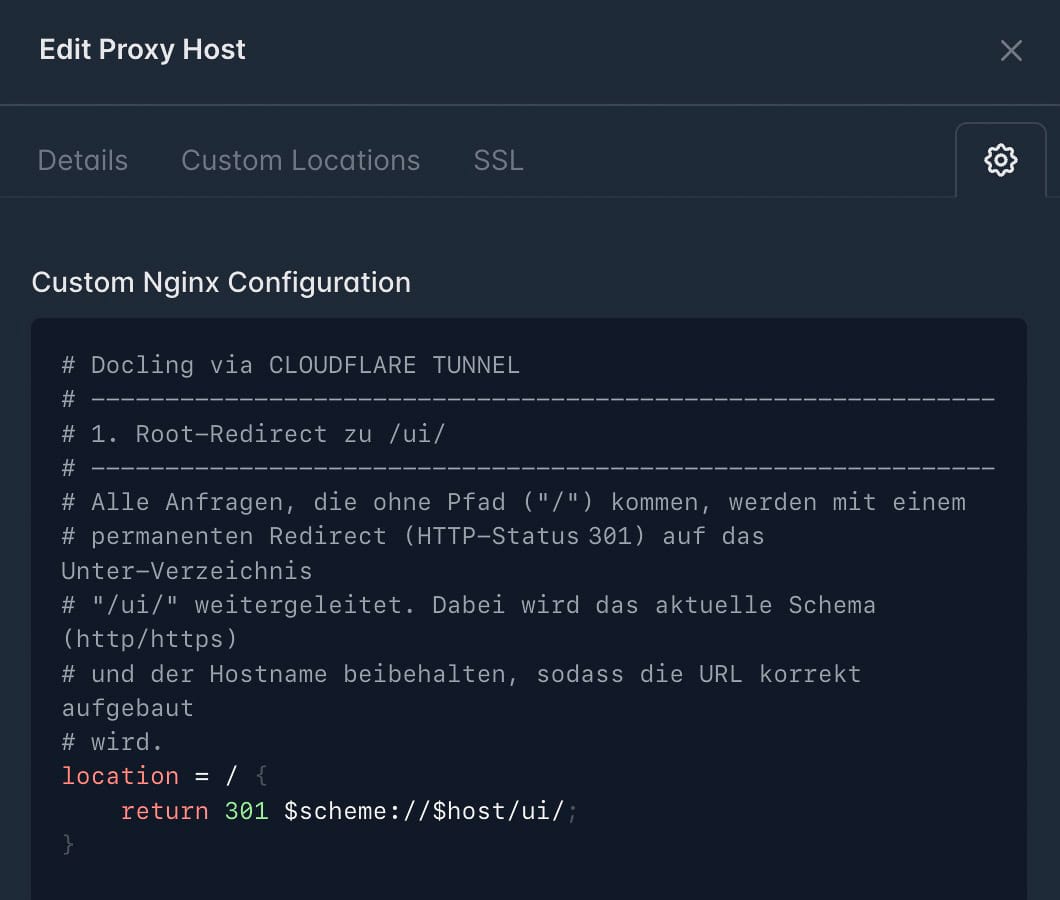Viewport: 1060px width, 900px height.
Task: Open the Custom Locations tab
Action: (x=300, y=160)
